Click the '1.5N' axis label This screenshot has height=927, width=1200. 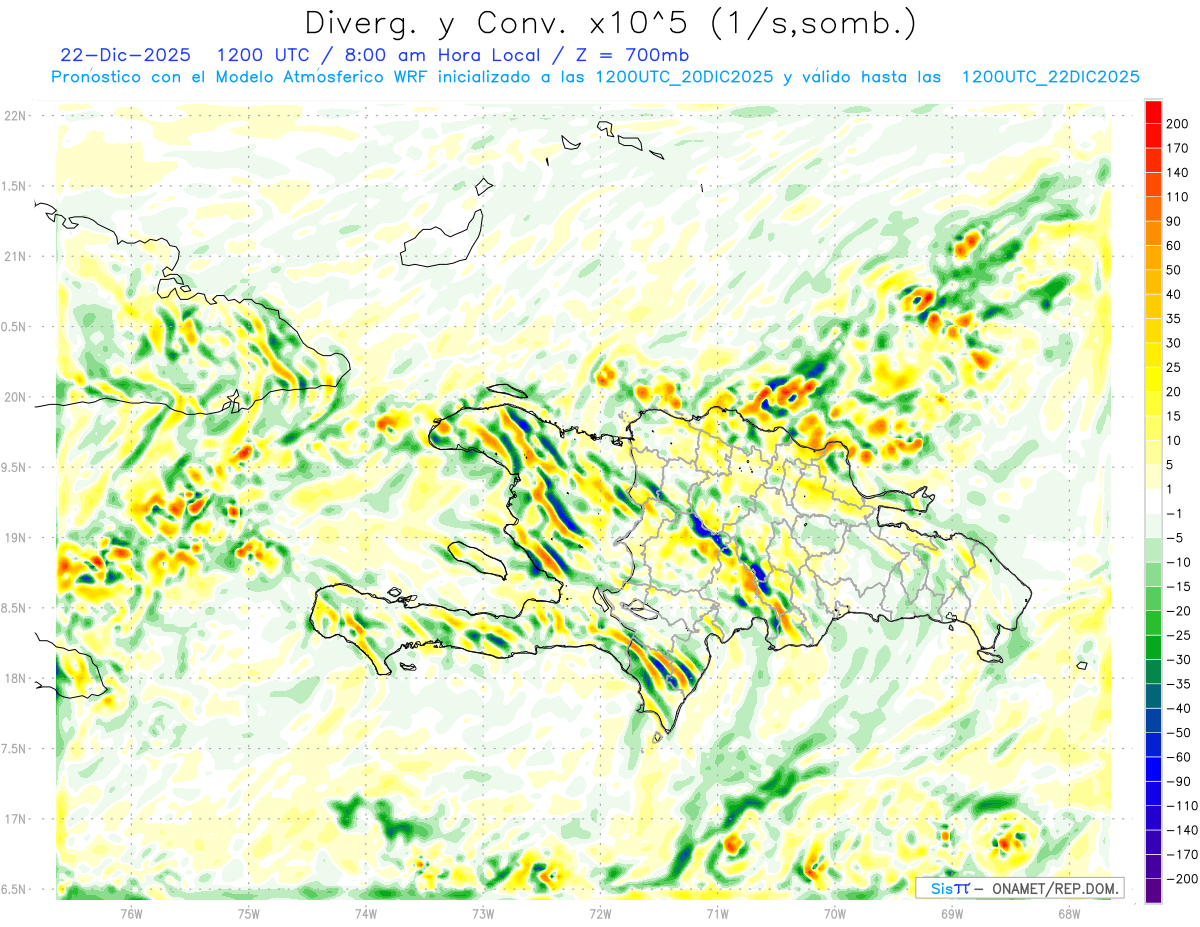click(x=15, y=186)
